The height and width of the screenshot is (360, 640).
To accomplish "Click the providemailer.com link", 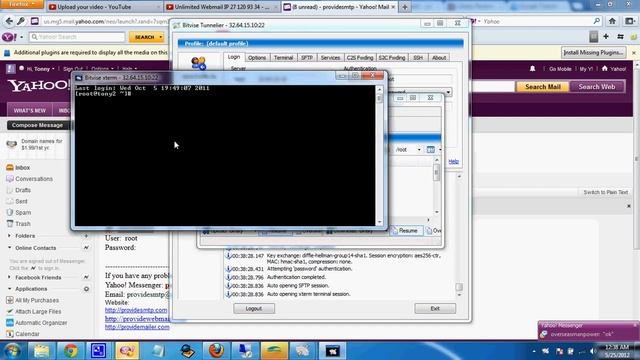I will (137, 327).
